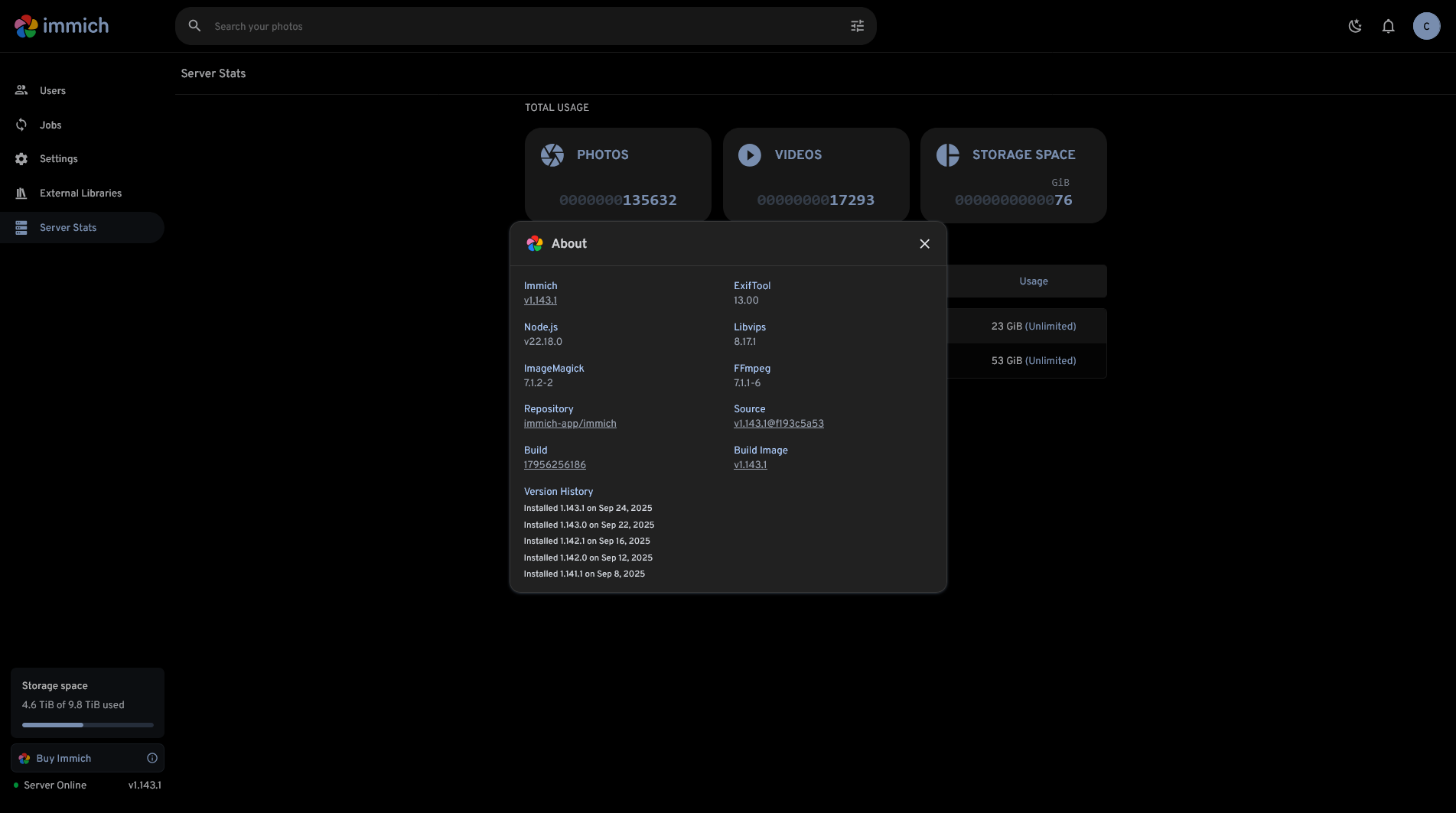Click the Immich logo in the header

(61, 26)
